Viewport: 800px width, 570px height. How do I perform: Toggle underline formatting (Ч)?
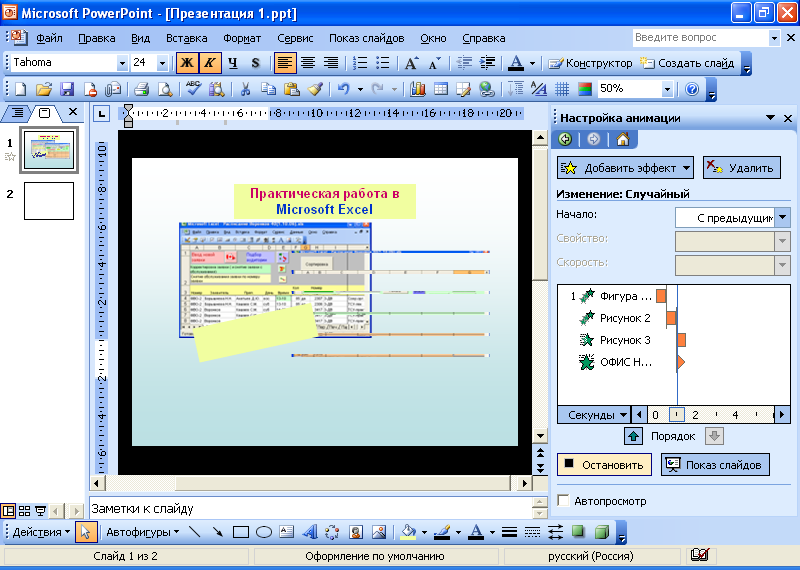pyautogui.click(x=233, y=63)
